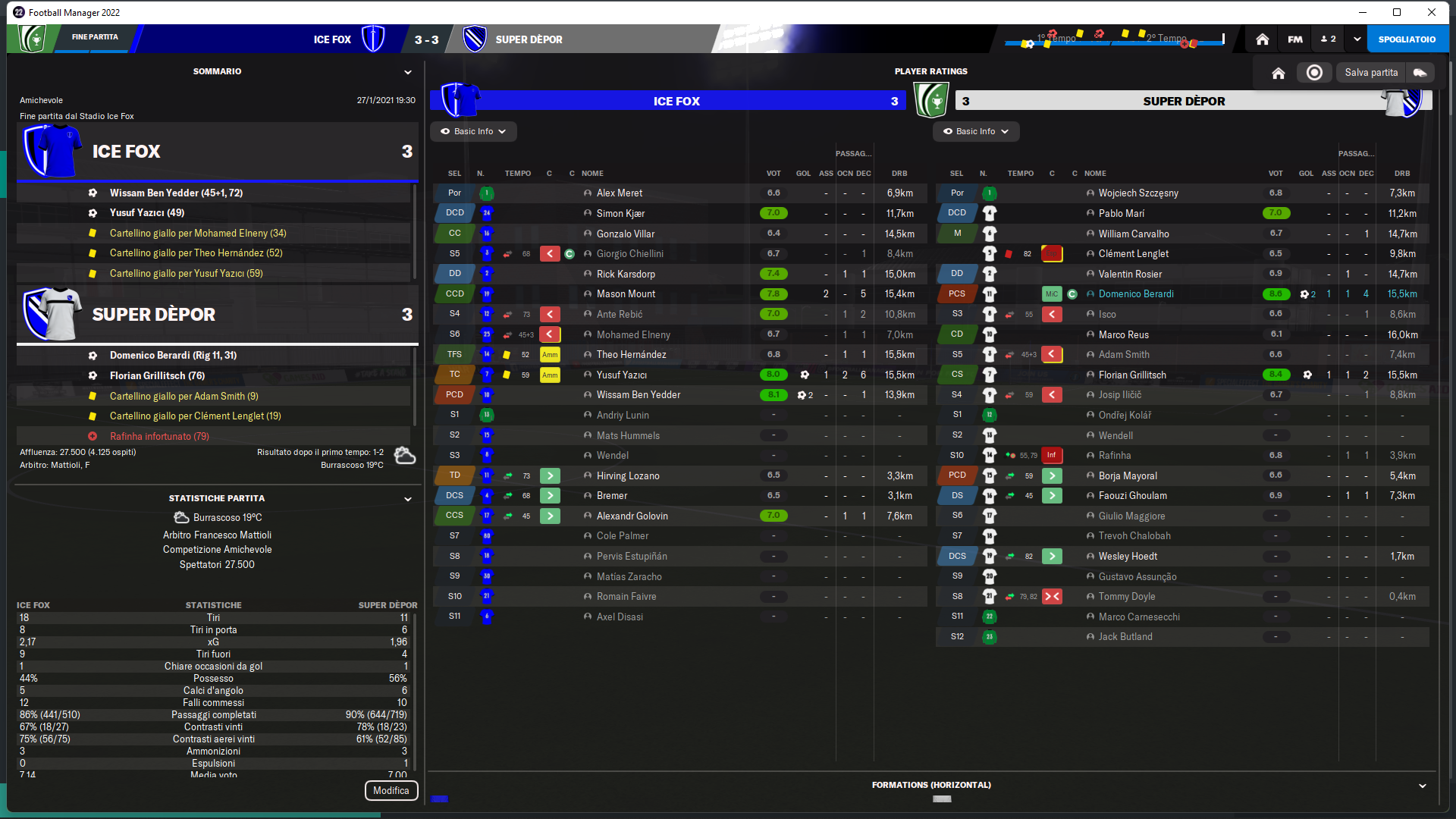
Task: Click the whistle icon beside Salva partita
Action: pos(1420,73)
